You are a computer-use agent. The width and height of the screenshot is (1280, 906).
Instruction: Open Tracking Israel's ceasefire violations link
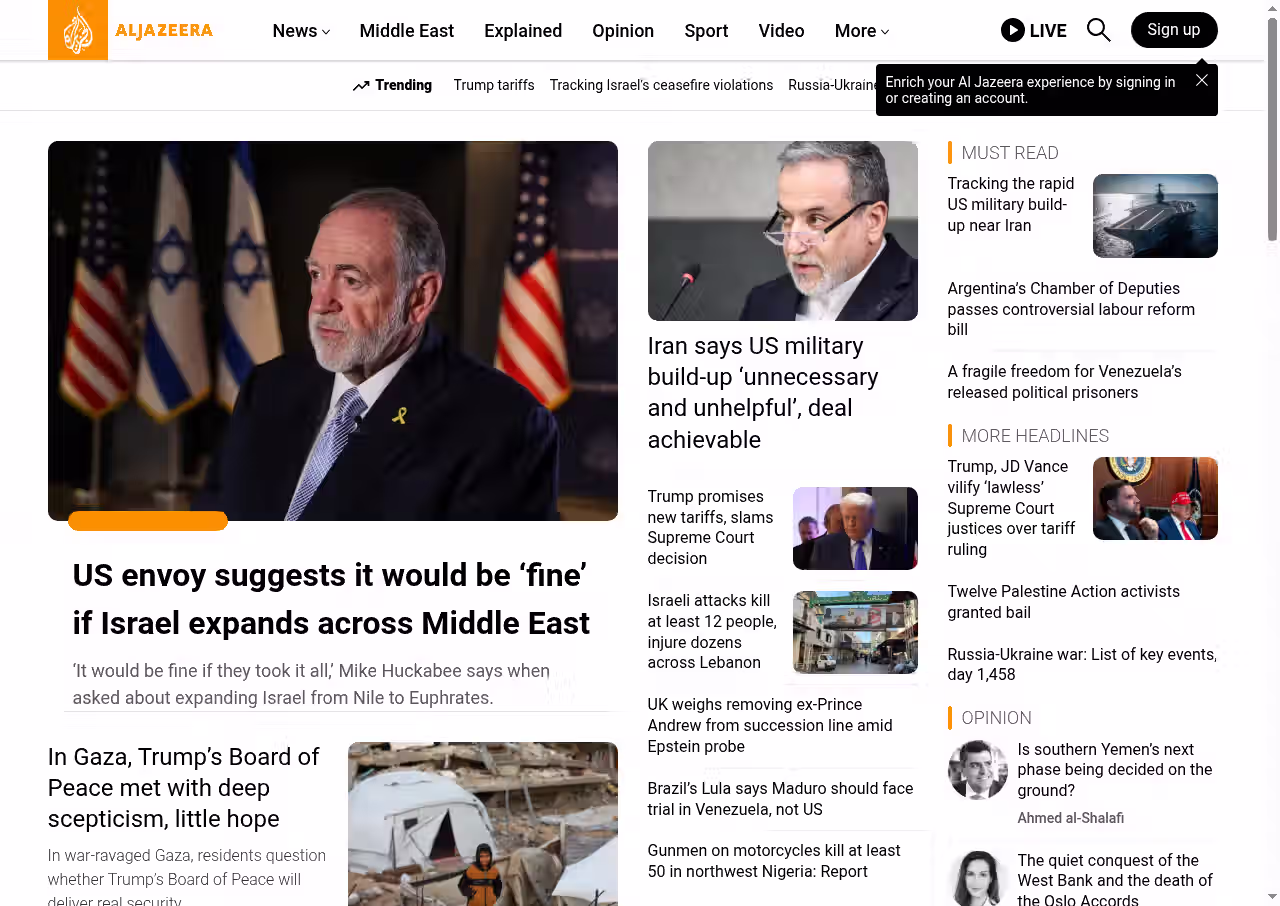pyautogui.click(x=661, y=85)
